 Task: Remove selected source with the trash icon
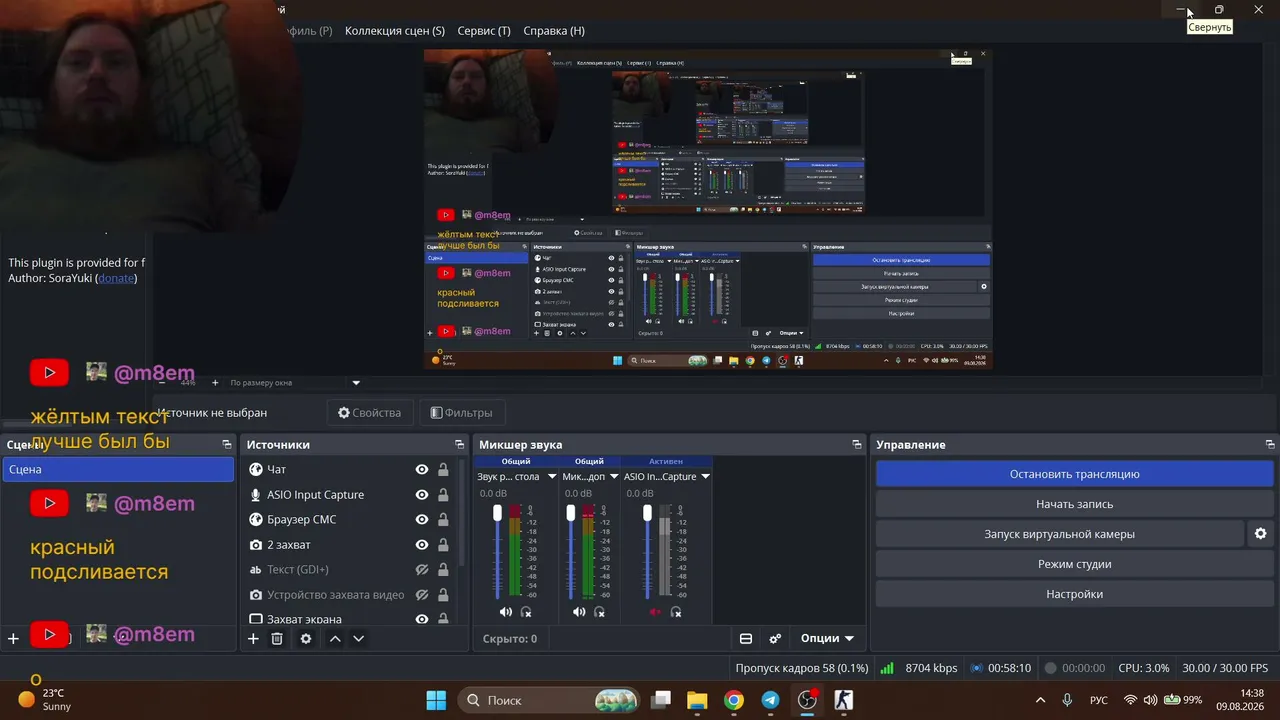click(277, 639)
